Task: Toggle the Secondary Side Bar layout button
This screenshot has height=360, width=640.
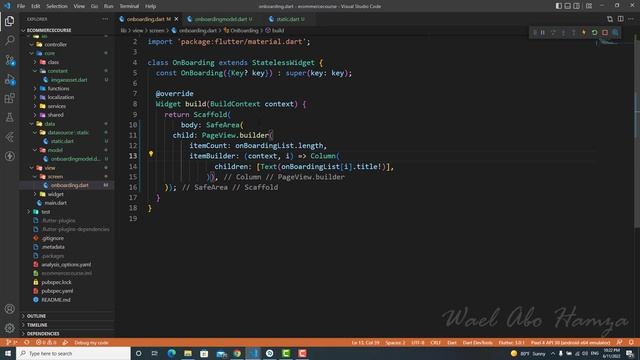Action: coord(576,6)
